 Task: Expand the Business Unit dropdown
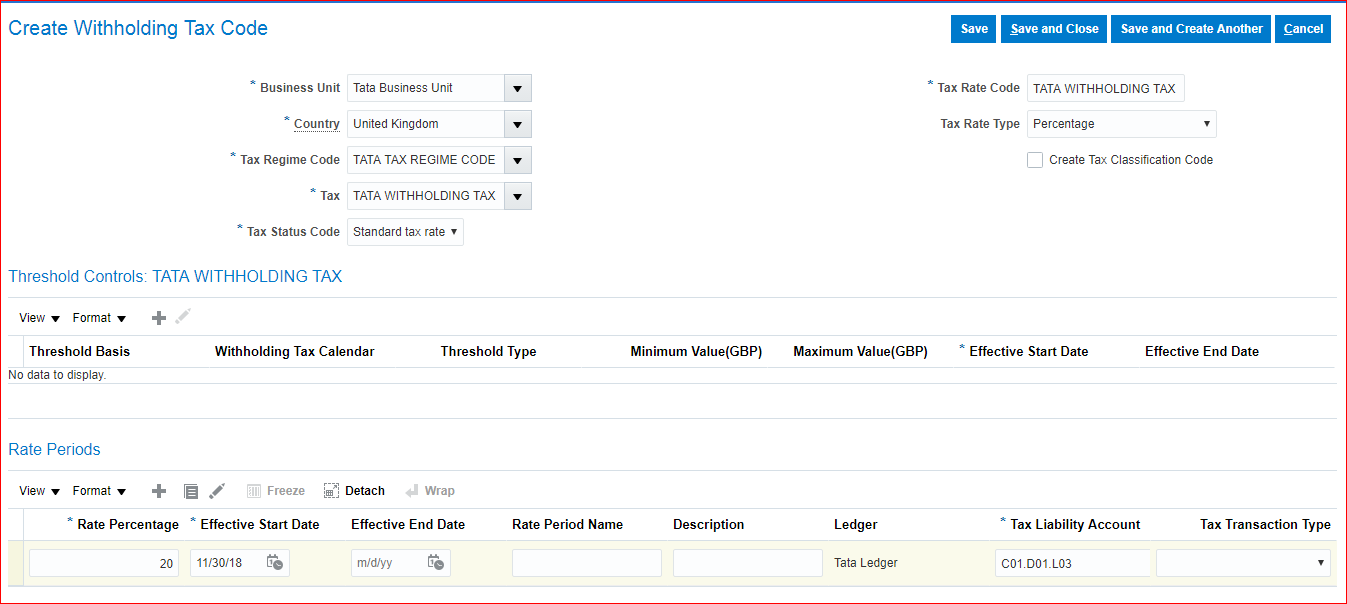517,88
